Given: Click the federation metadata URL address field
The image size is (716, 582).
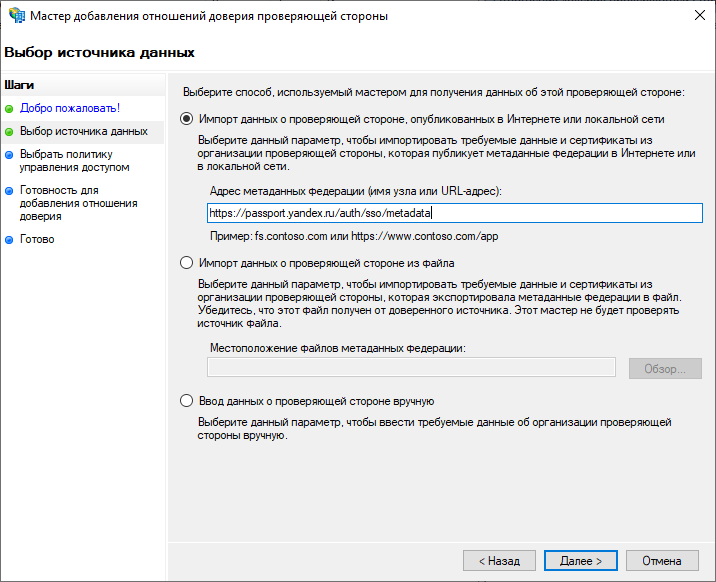Looking at the screenshot, I should [455, 213].
